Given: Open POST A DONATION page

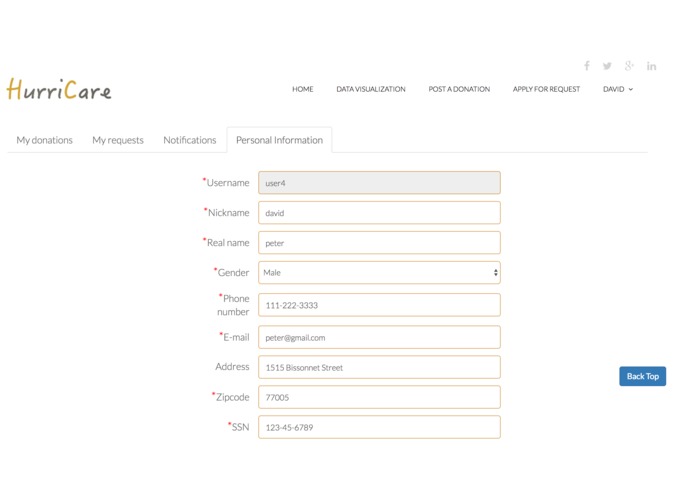Looking at the screenshot, I should coord(459,89).
